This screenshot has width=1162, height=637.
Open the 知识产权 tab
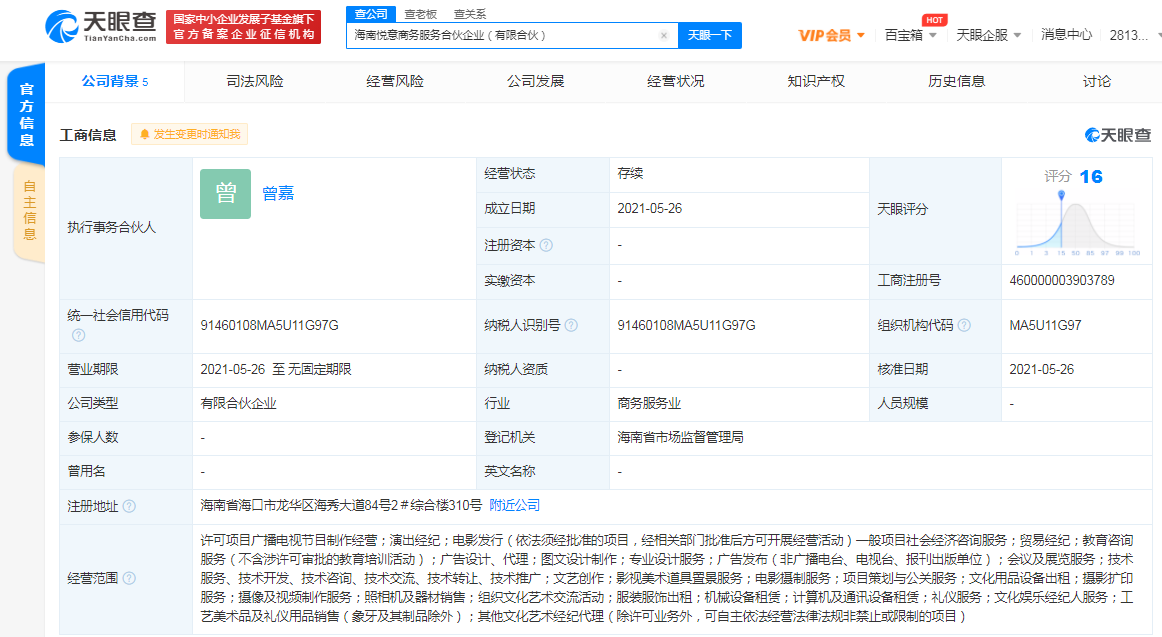[x=815, y=81]
